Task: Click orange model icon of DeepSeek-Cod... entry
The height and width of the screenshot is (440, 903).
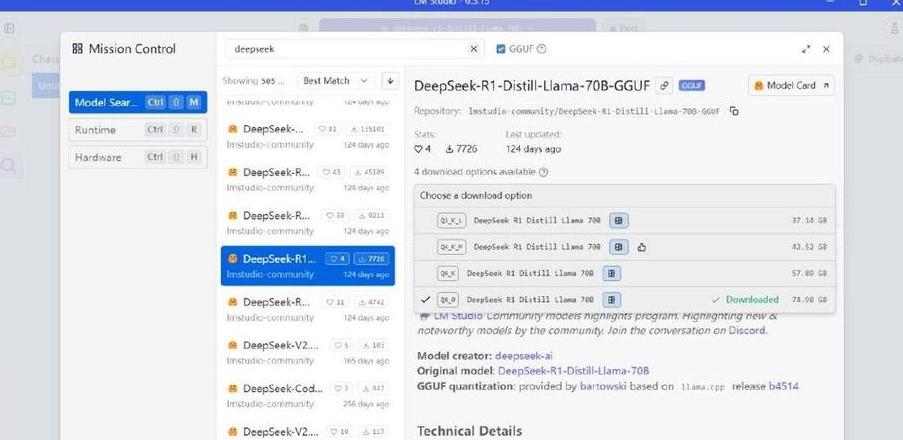Action: point(233,389)
